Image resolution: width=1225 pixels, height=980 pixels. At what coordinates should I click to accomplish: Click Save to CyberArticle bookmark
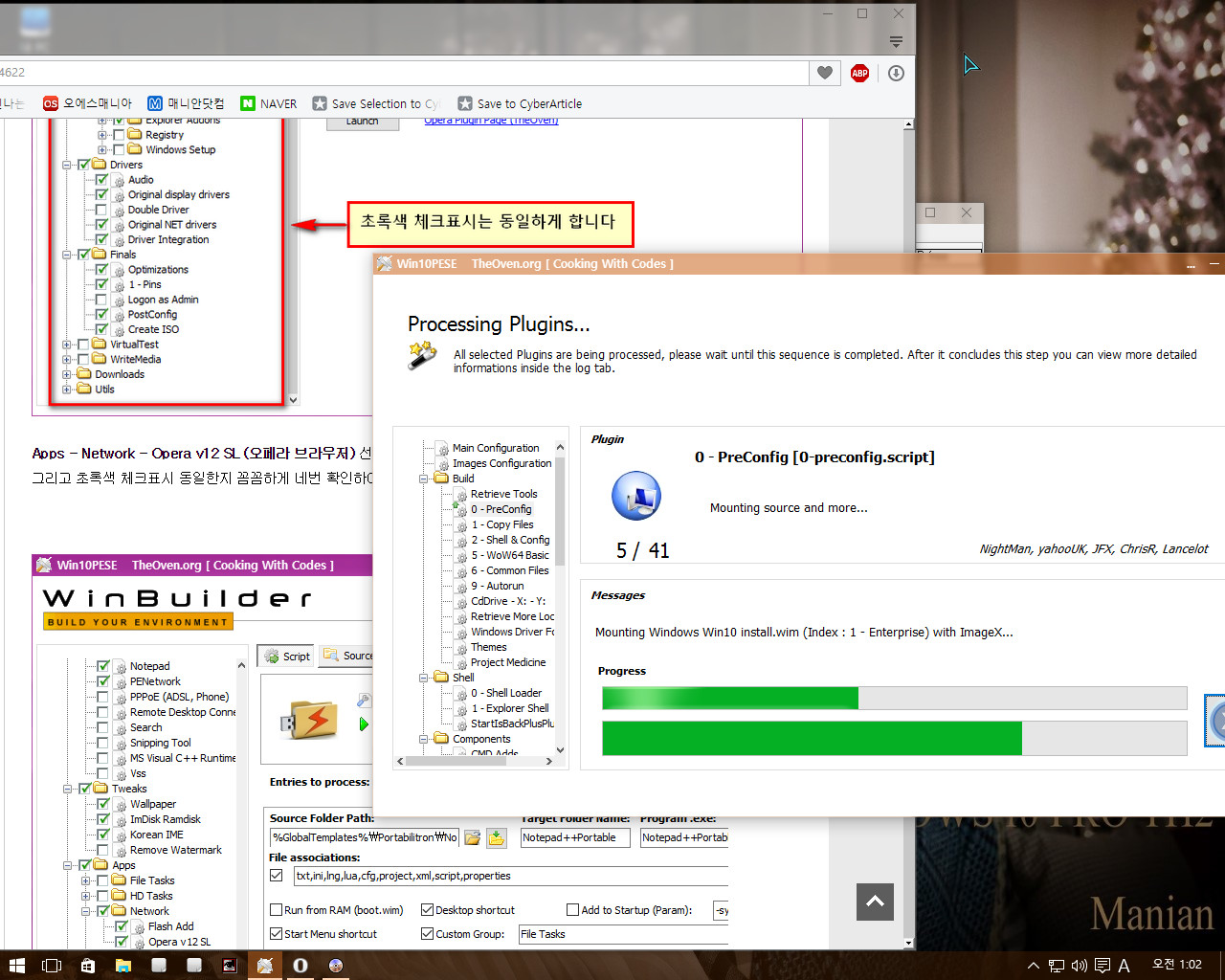point(520,103)
